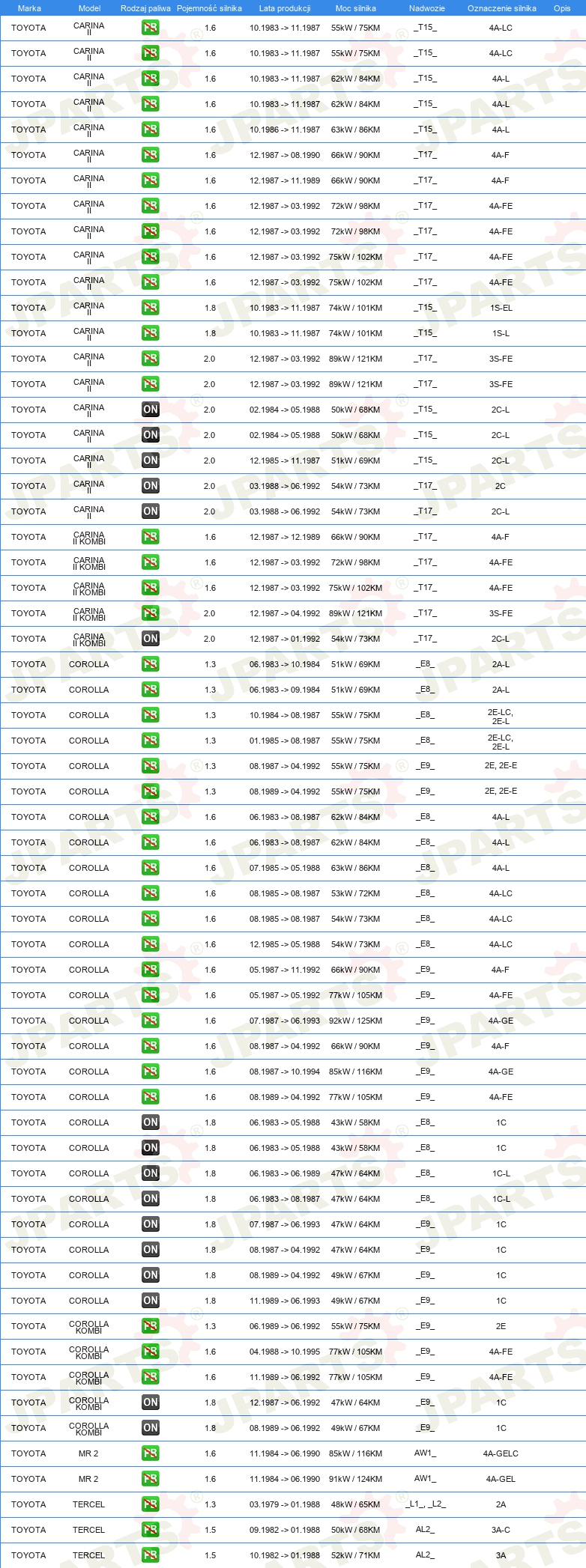Click petrol icon in Corolla Kombi 04.1988 -> 10.1995 row
Viewport: 586px width, 1568px height.
[x=150, y=1352]
